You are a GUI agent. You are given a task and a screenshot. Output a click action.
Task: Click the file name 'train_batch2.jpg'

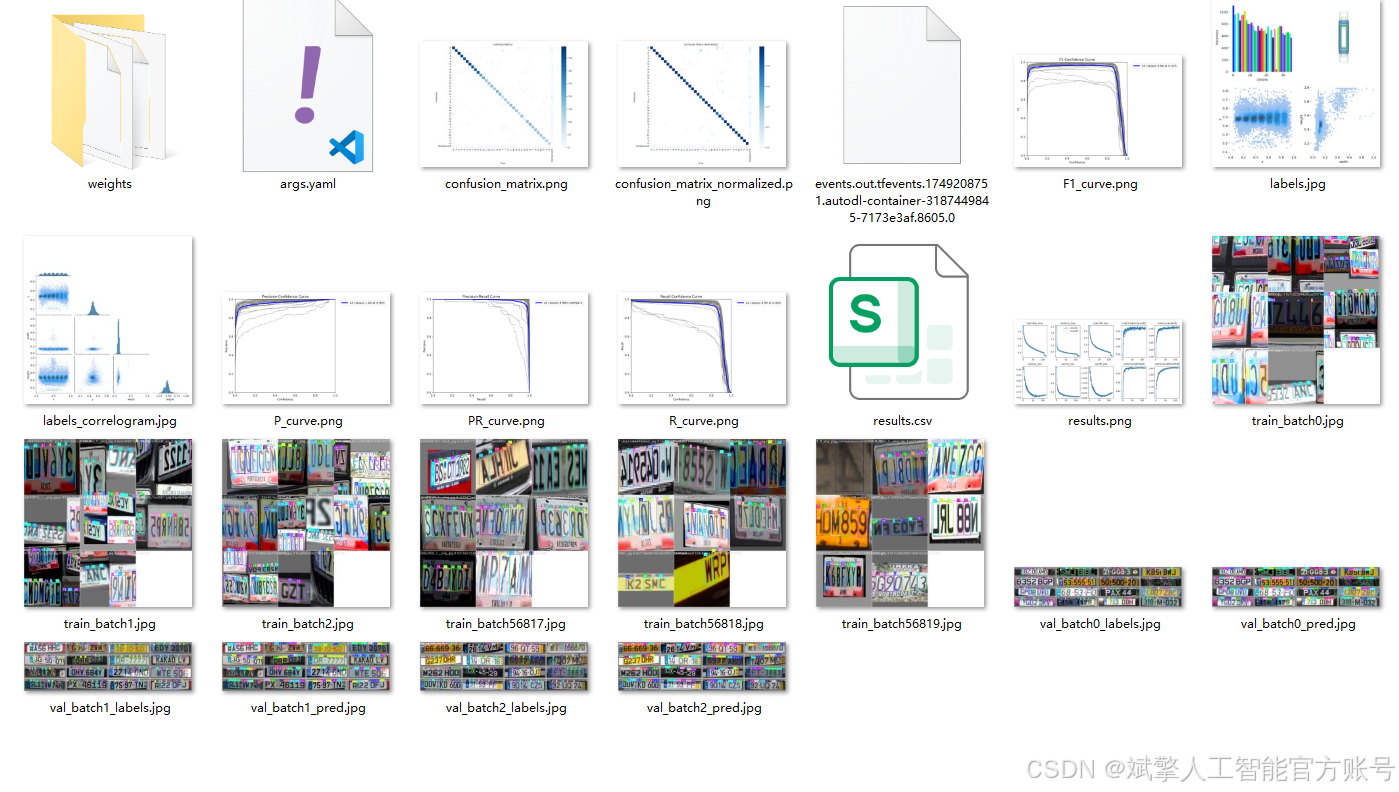click(308, 624)
